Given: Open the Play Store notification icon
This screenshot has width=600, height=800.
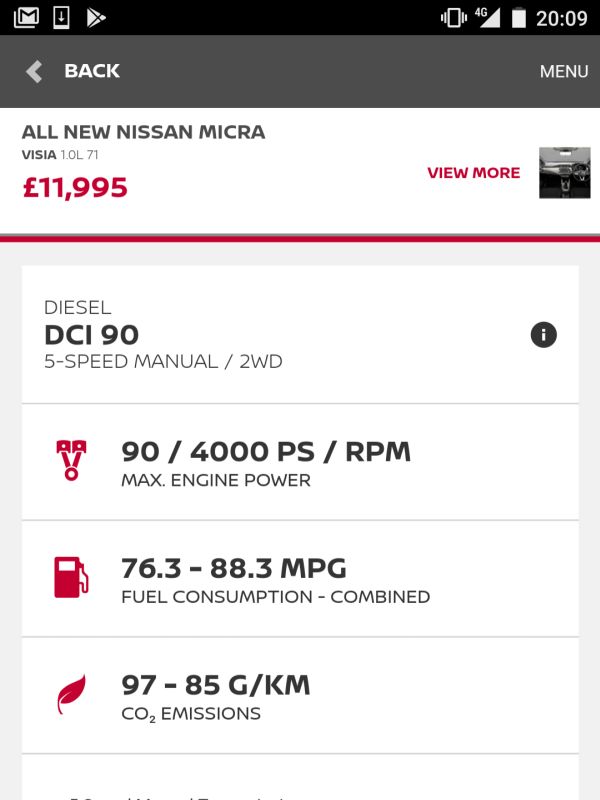Looking at the screenshot, I should [x=95, y=17].
